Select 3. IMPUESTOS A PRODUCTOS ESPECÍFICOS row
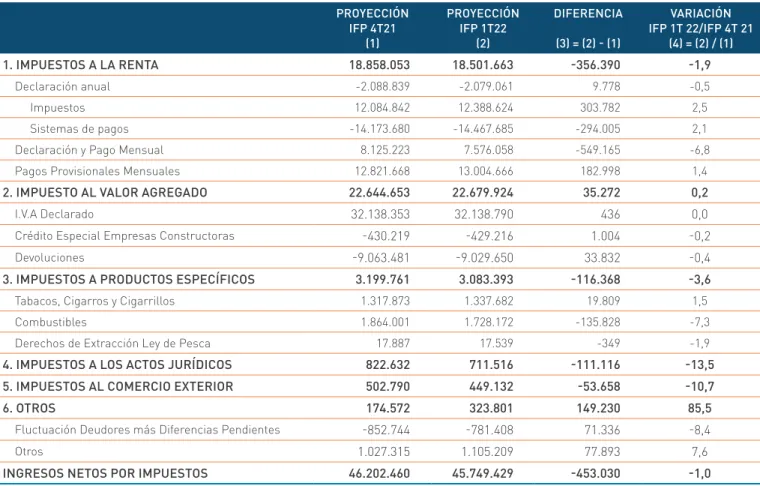 point(380,279)
